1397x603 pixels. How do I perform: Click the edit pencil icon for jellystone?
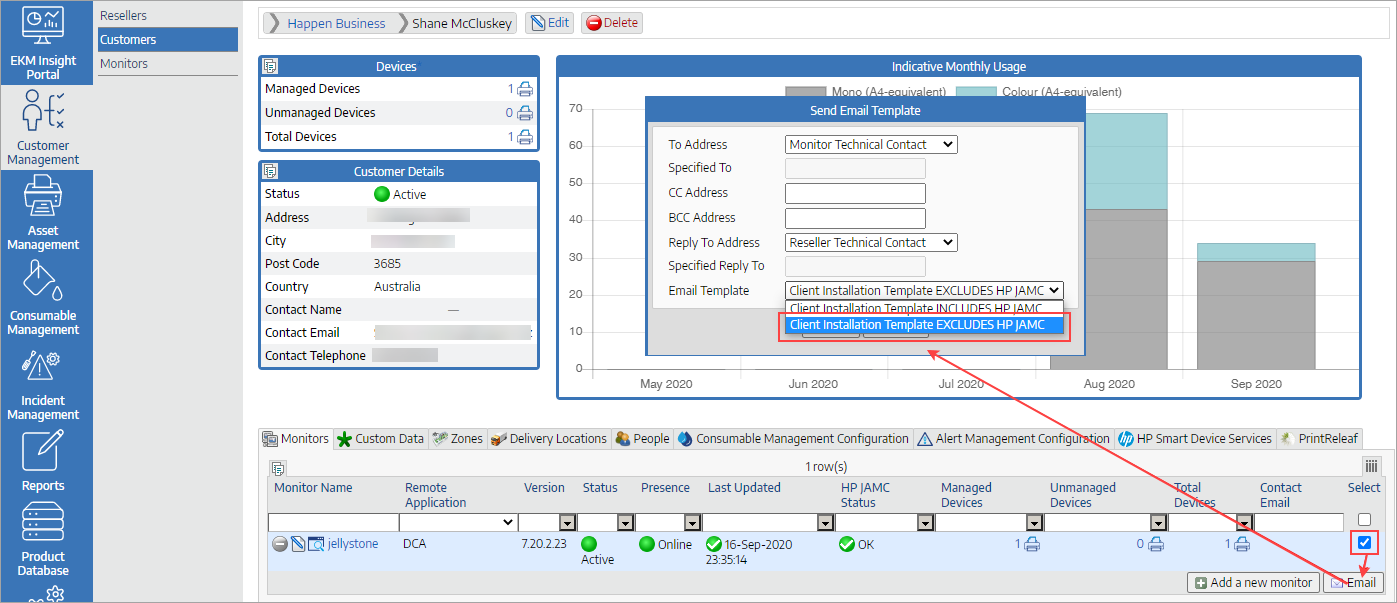coord(298,544)
